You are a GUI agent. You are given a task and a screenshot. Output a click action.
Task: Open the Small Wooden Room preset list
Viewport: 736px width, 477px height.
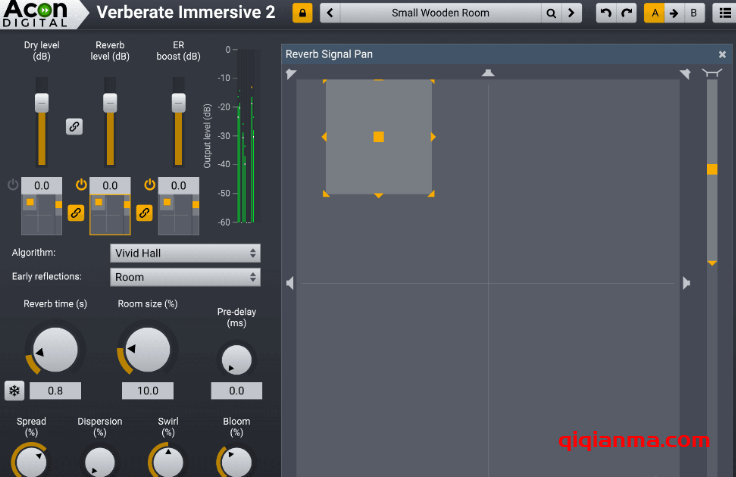coord(440,14)
